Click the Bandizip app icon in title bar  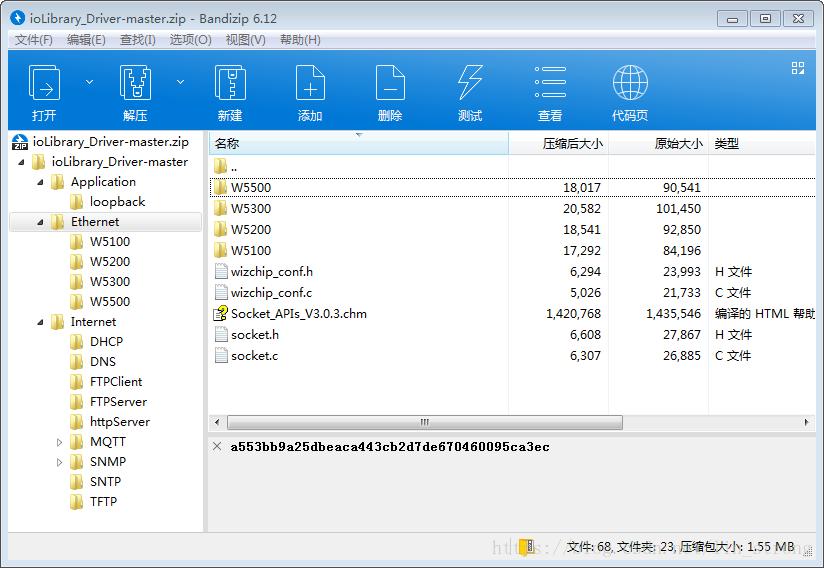17,18
